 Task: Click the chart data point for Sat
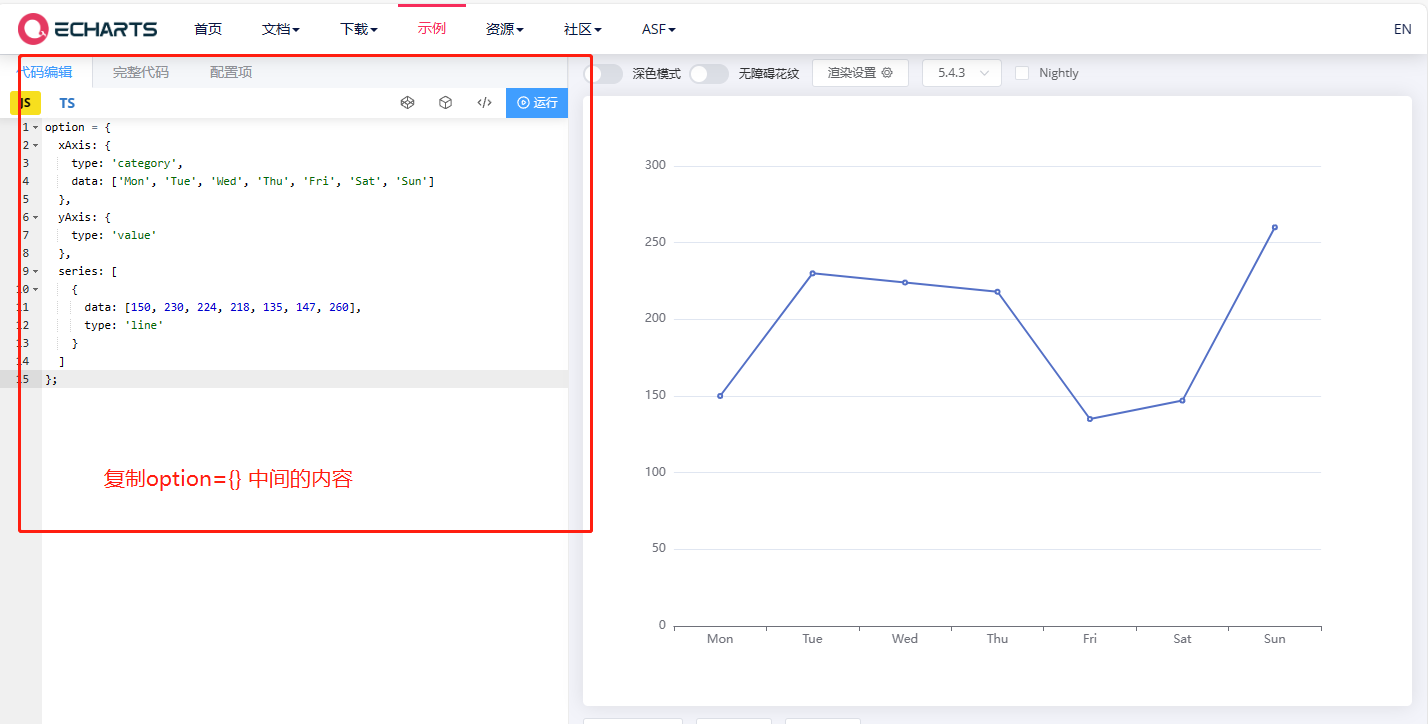[x=1182, y=400]
